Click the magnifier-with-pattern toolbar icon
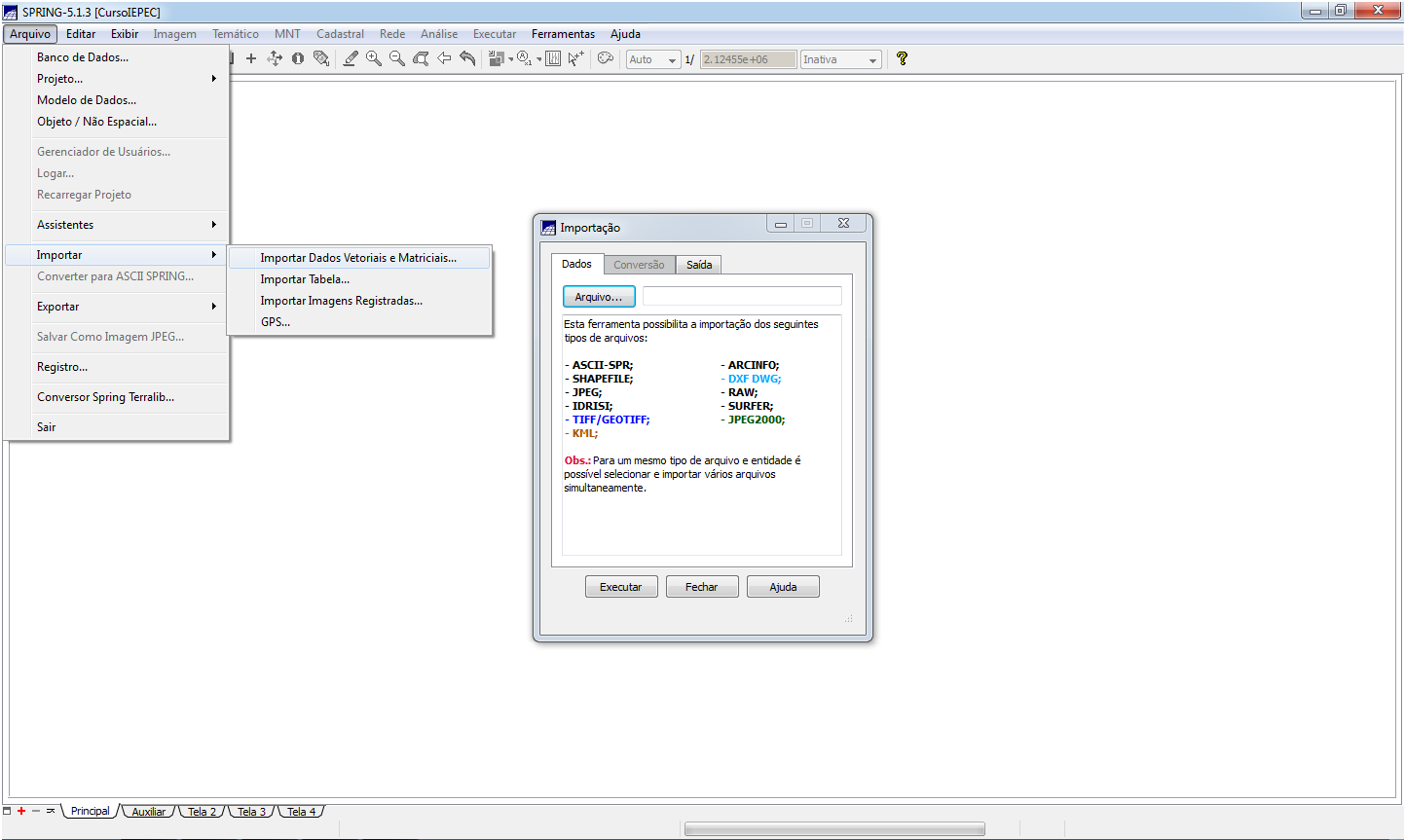 point(321,58)
